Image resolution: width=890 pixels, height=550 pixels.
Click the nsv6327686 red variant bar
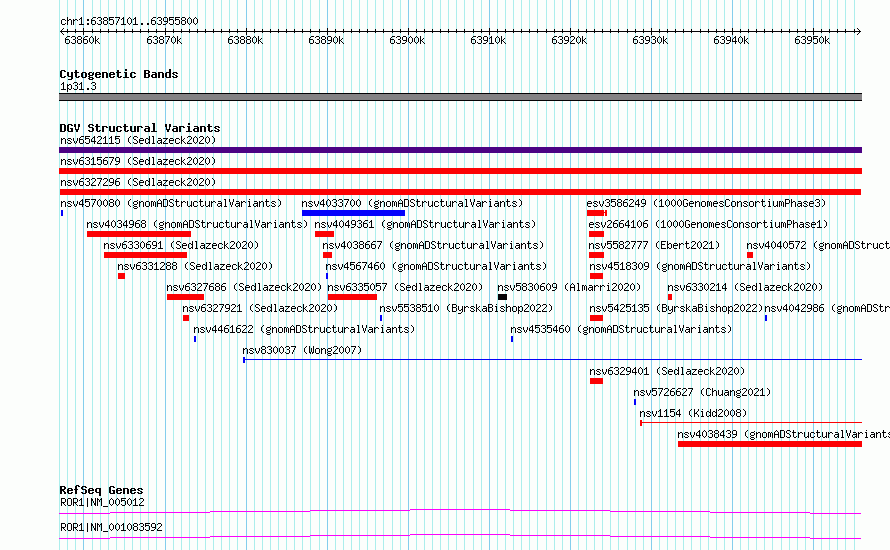(x=185, y=297)
